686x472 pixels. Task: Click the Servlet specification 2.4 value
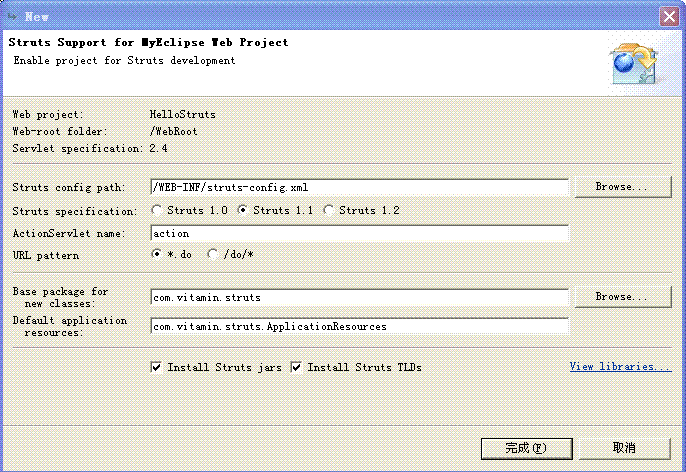(x=158, y=148)
